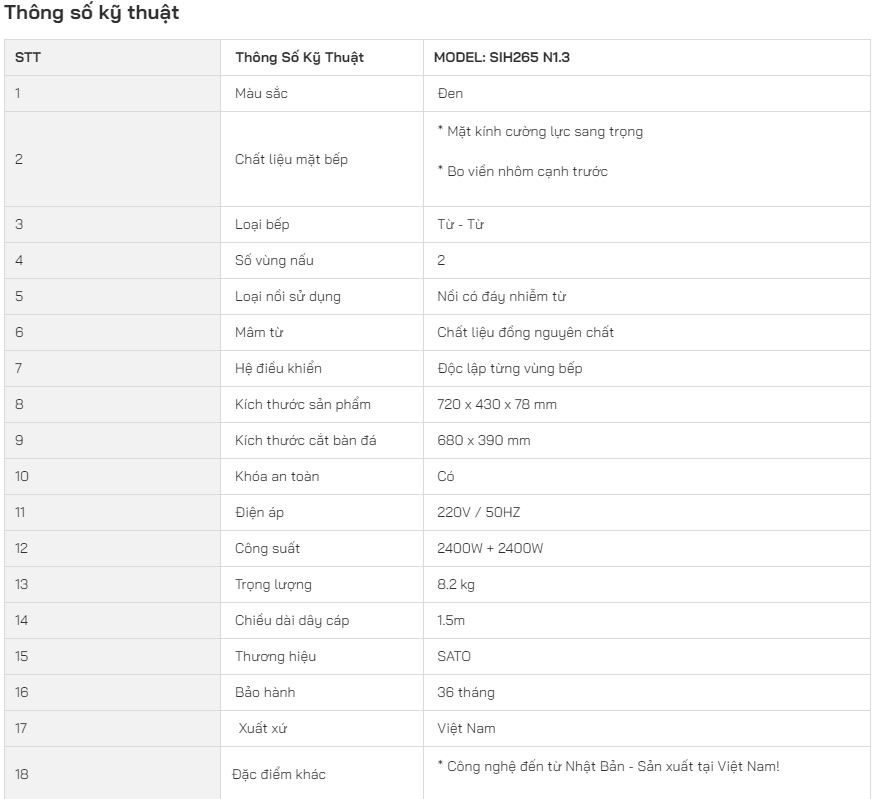Click 'Độc lập từng vùng bếp' value
The image size is (874, 799).
(x=509, y=368)
